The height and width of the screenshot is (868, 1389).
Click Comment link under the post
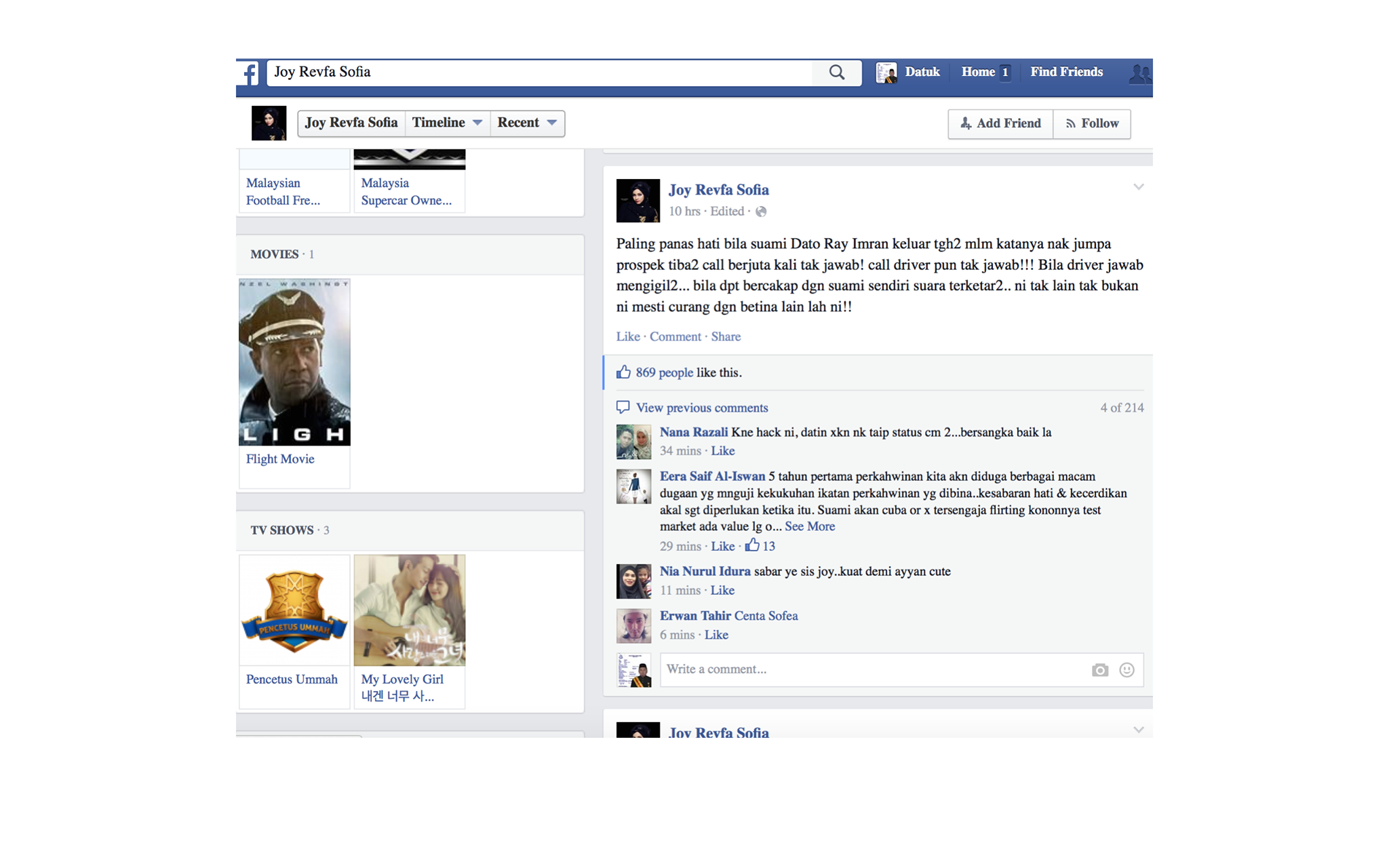[676, 336]
